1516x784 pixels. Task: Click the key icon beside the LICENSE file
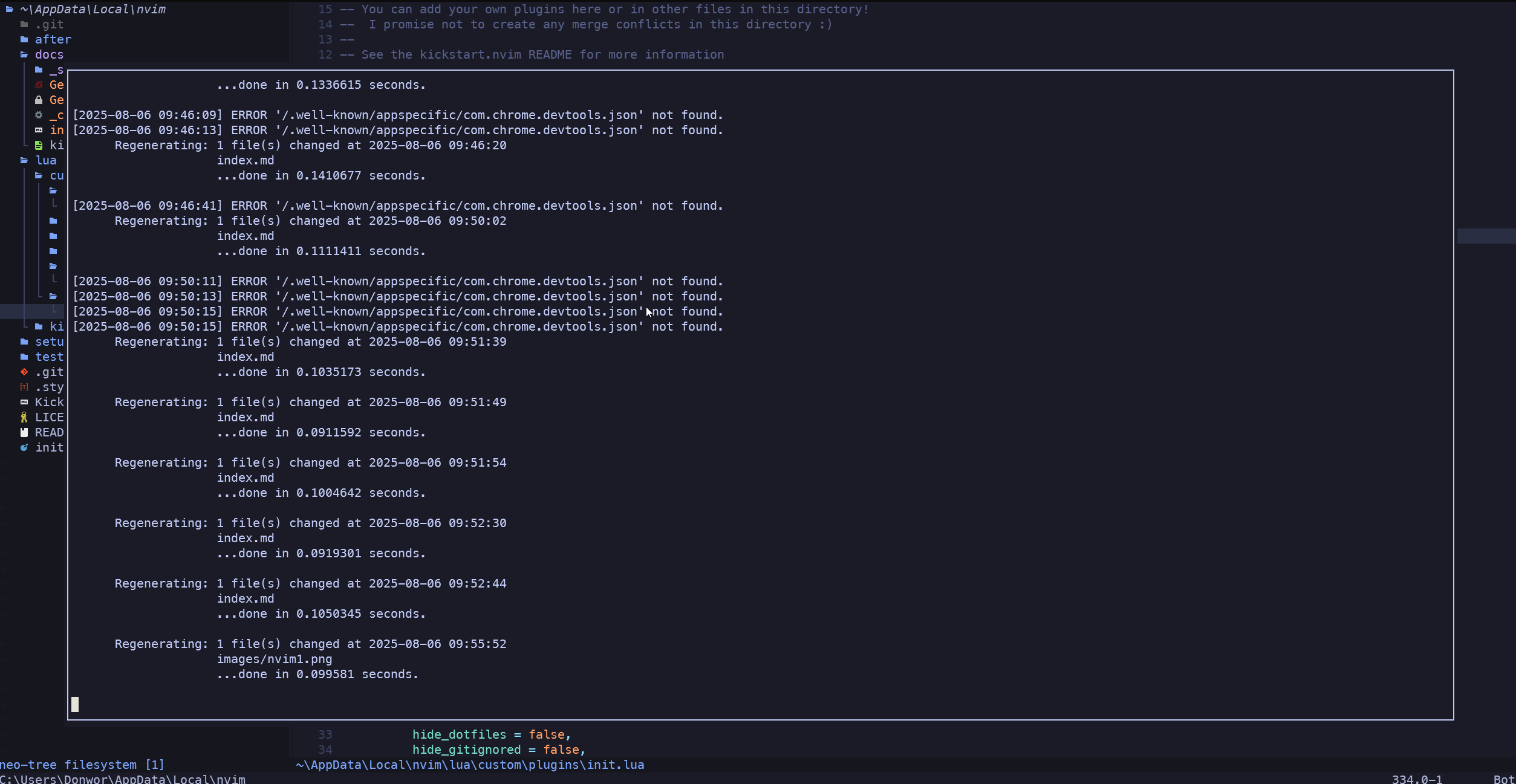coord(24,416)
